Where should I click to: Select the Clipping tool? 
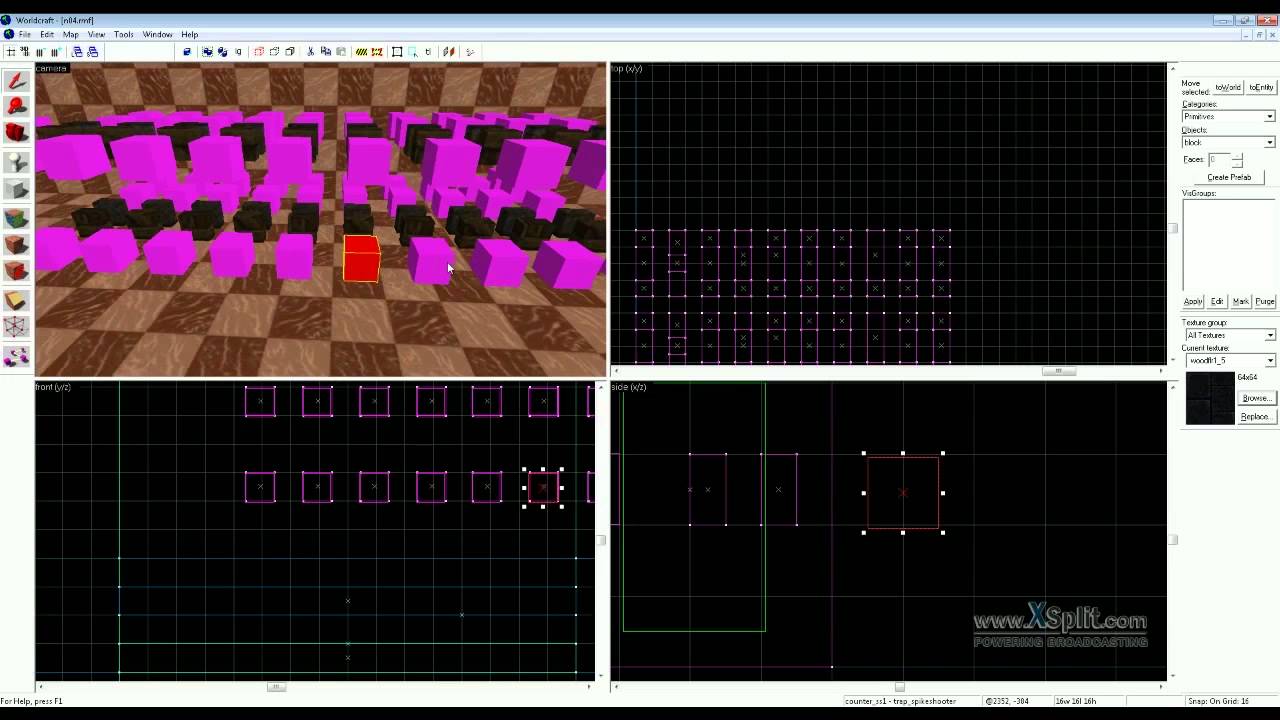(16, 301)
